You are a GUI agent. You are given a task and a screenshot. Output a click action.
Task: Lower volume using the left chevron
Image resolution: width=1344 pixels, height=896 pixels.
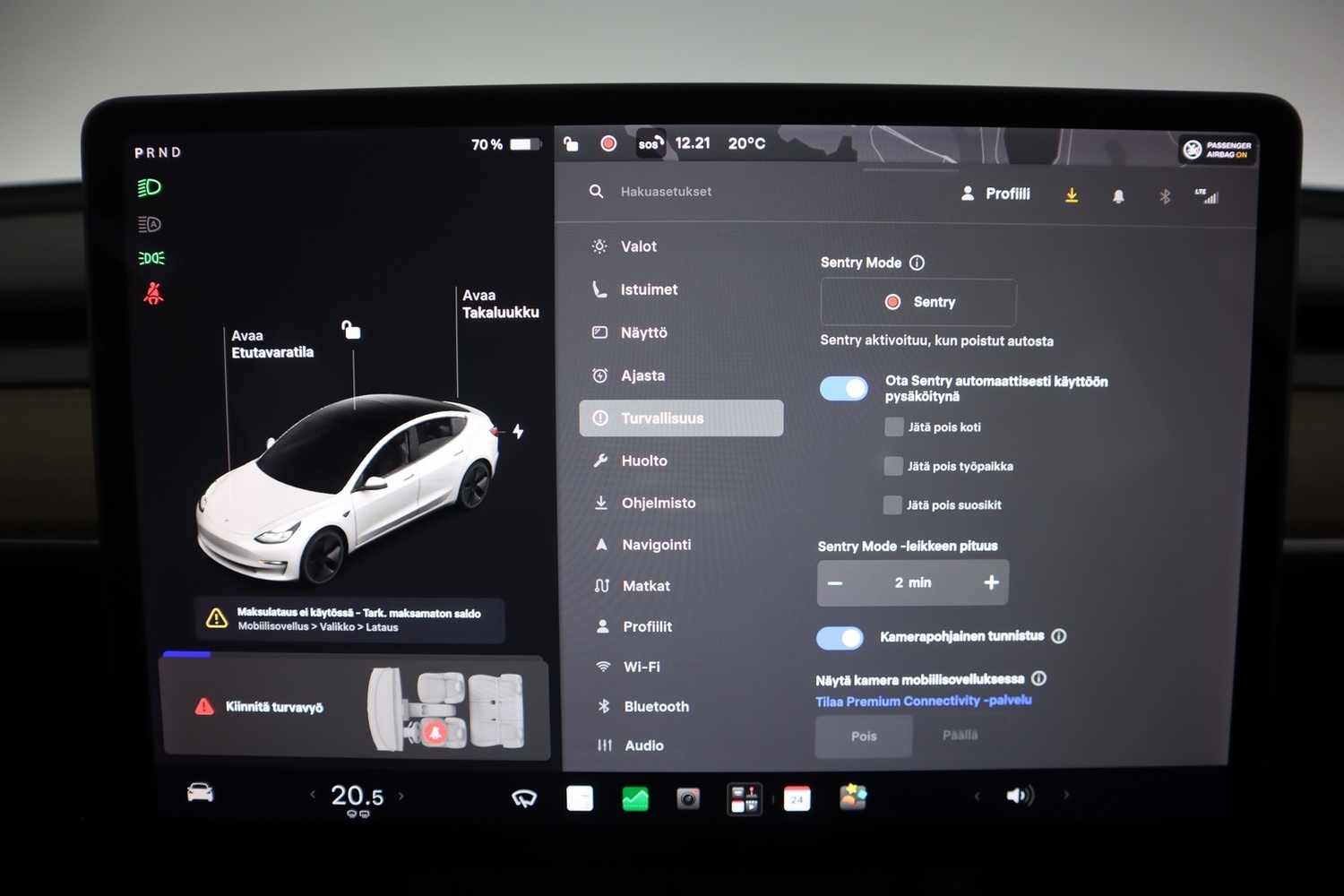pos(977,796)
